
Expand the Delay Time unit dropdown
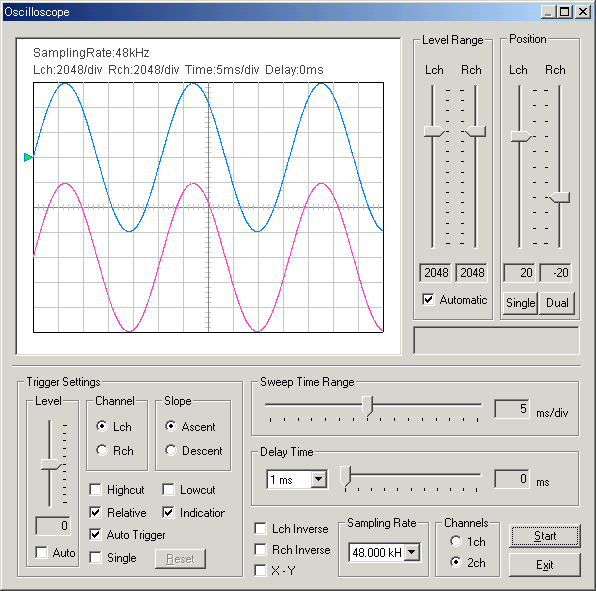pyautogui.click(x=319, y=480)
